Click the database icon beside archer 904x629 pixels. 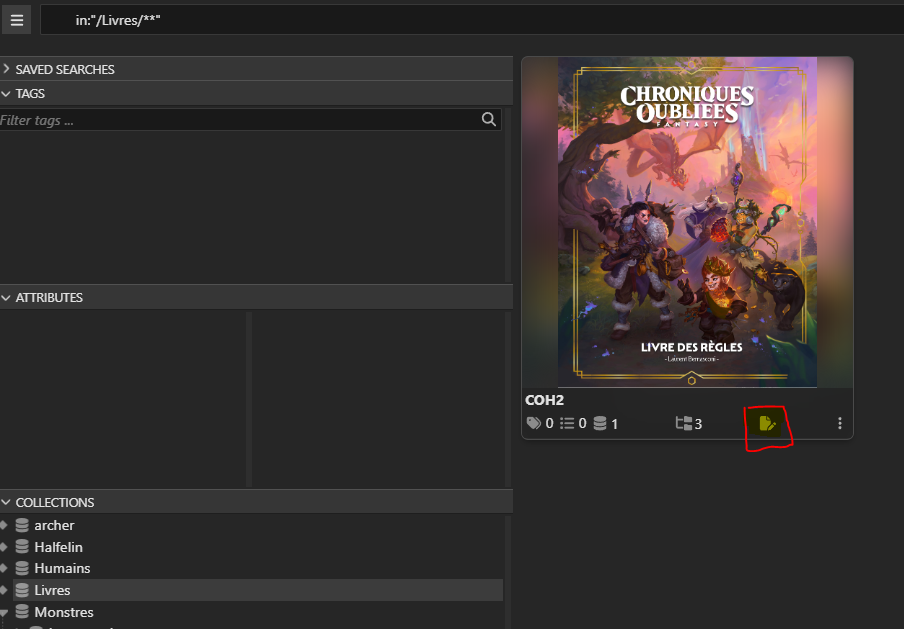[x=22, y=525]
